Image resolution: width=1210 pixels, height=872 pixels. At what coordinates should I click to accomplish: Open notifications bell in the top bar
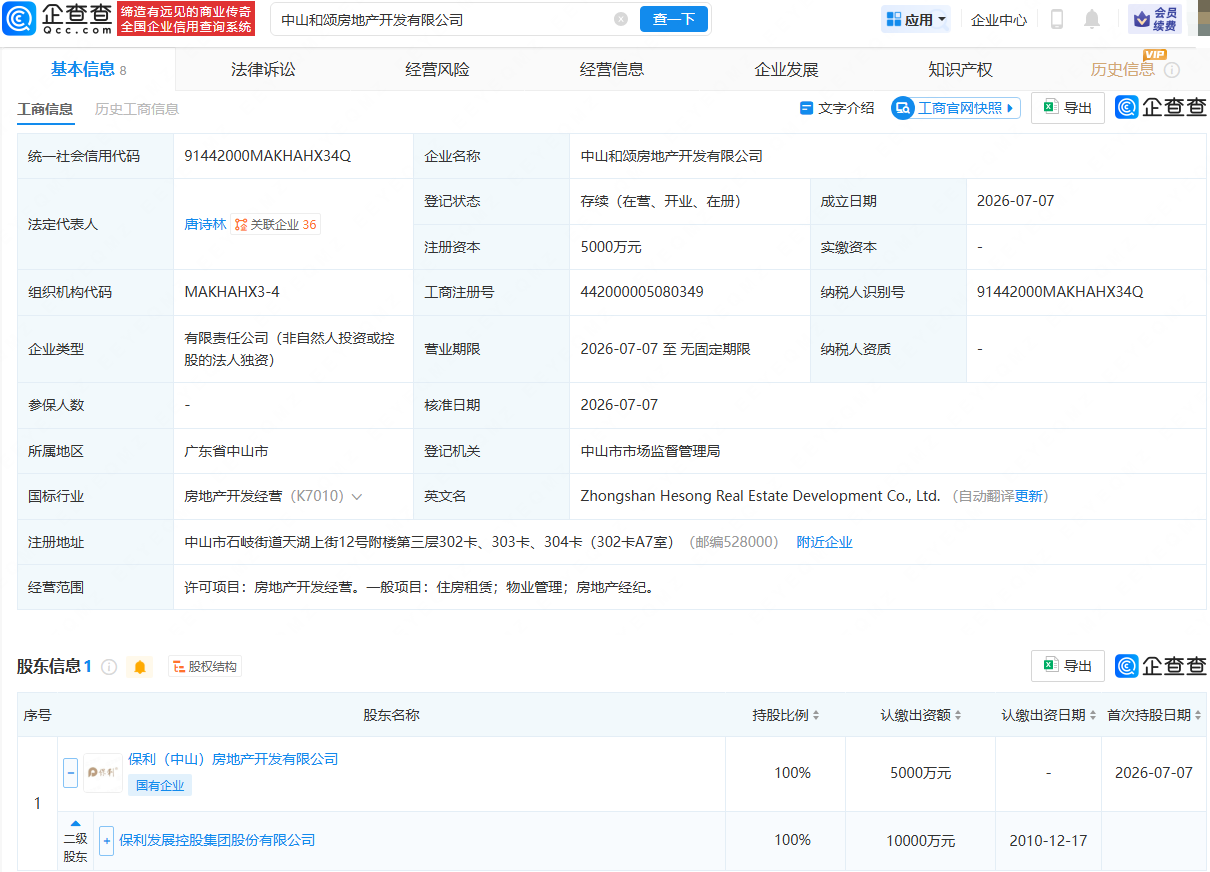1092,19
